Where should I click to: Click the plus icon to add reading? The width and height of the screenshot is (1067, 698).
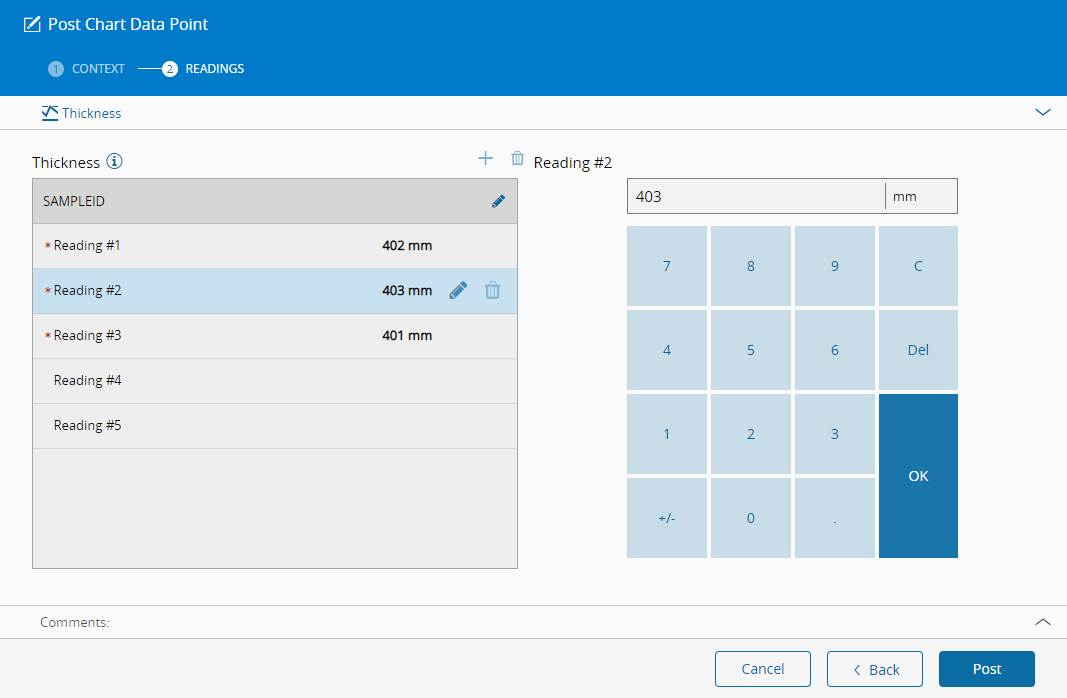[486, 158]
